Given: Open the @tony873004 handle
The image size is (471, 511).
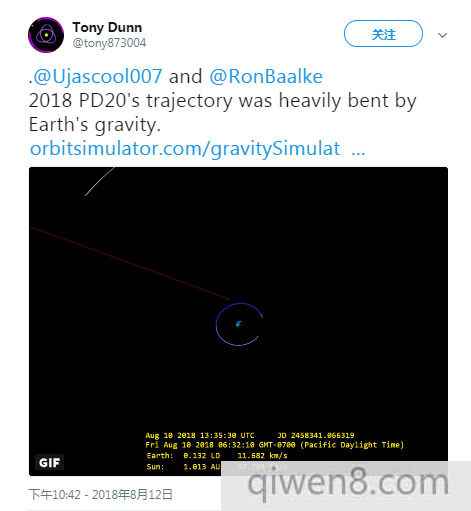Looking at the screenshot, I should coord(109,43).
